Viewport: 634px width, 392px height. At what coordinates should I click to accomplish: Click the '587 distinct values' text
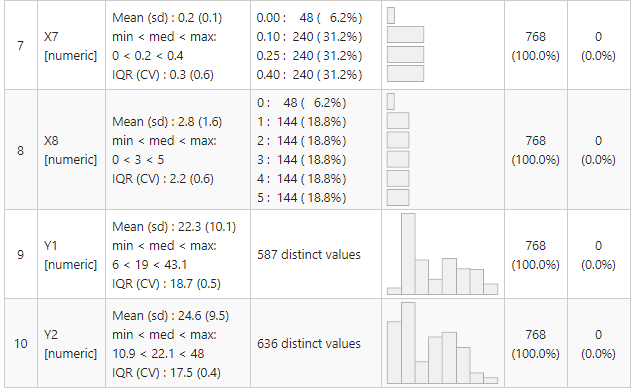click(309, 254)
